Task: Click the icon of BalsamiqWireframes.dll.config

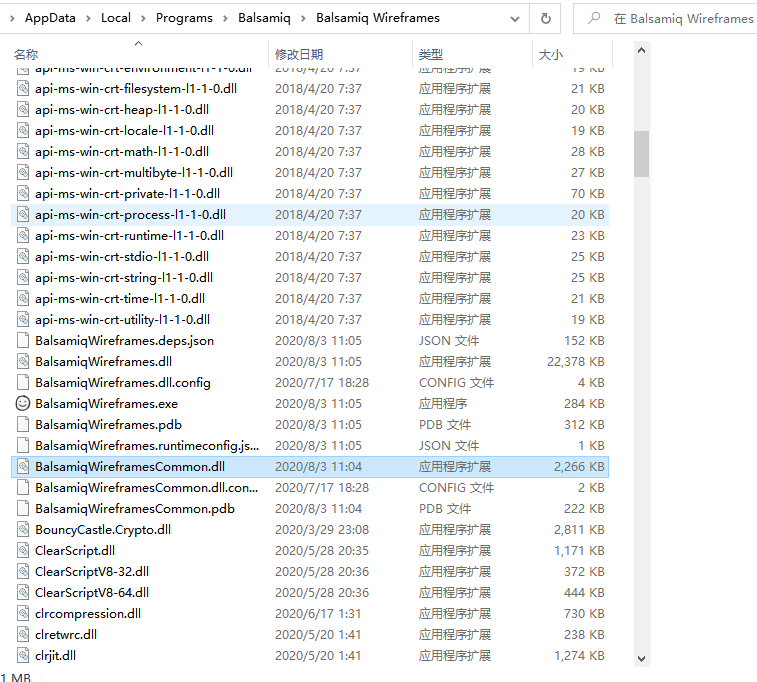Action: (x=23, y=382)
